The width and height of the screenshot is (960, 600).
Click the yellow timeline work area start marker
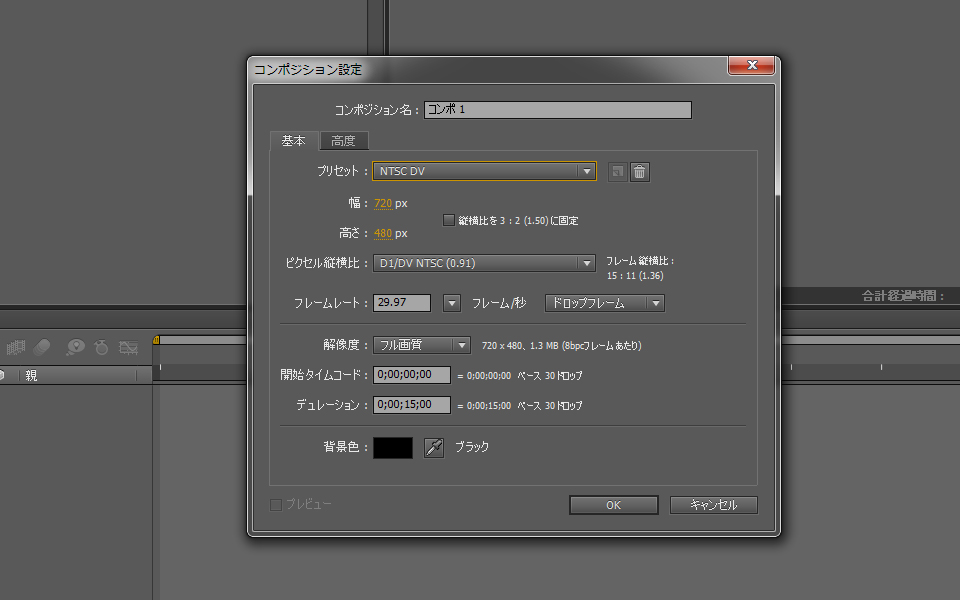[x=156, y=340]
